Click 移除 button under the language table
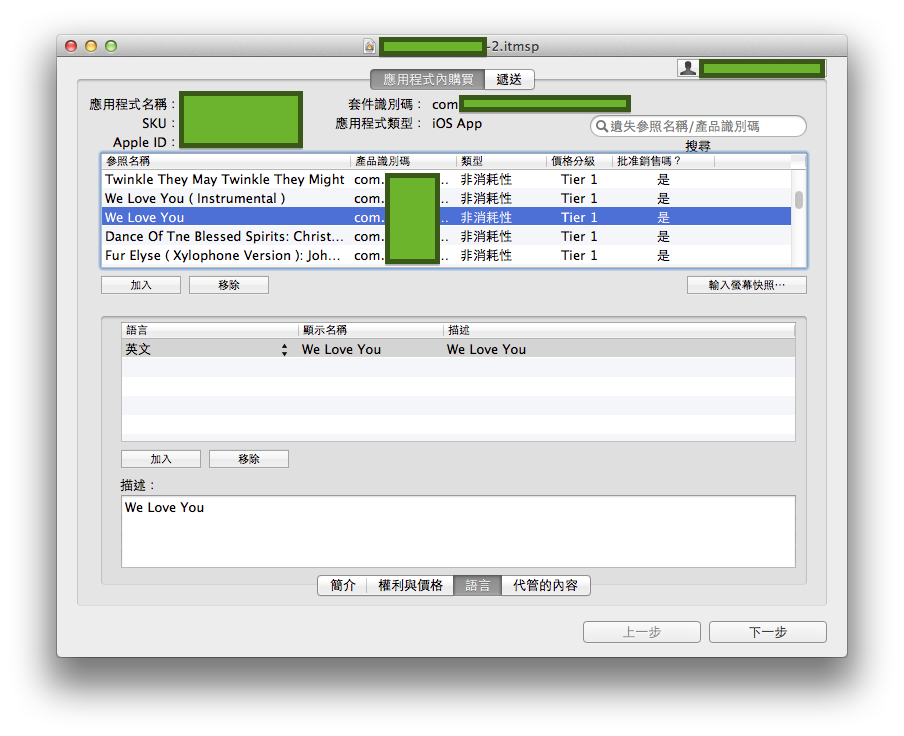Viewport: 904px width, 736px height. 249,459
